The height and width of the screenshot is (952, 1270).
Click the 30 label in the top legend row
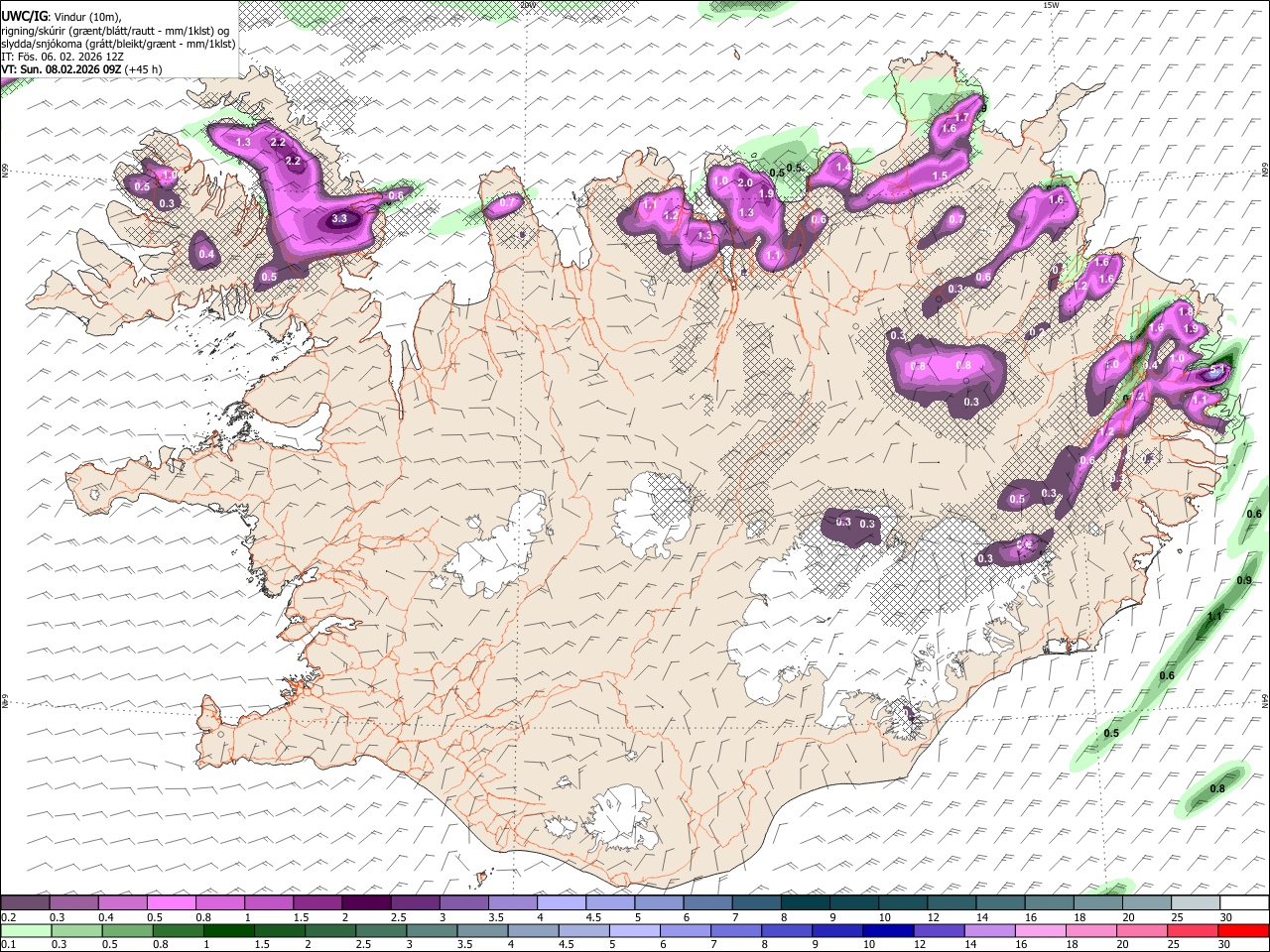click(1226, 917)
